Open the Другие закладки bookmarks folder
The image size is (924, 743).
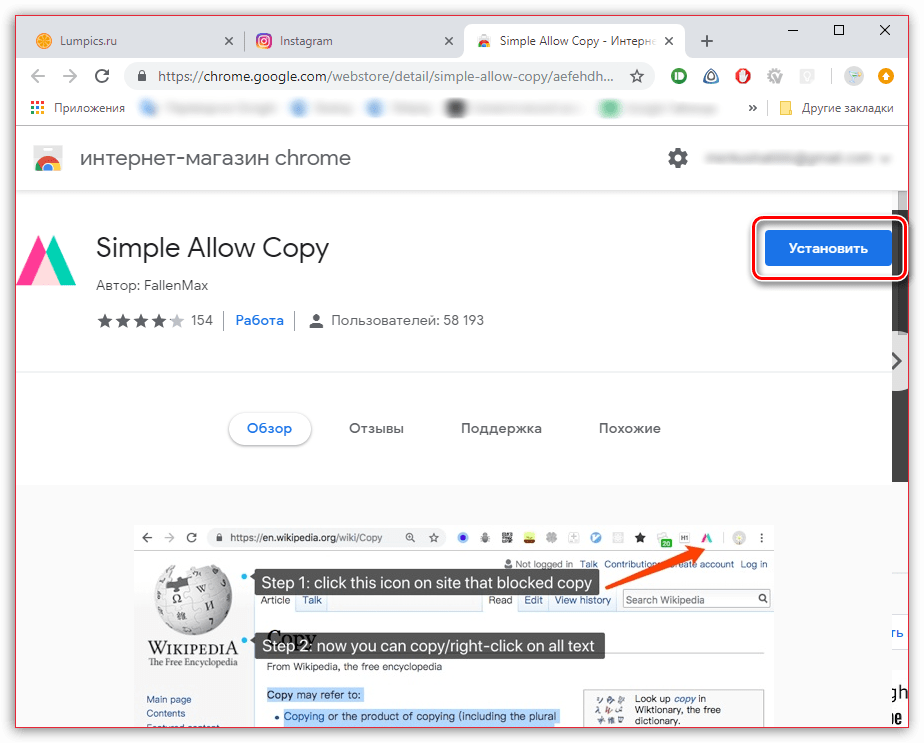pos(836,108)
